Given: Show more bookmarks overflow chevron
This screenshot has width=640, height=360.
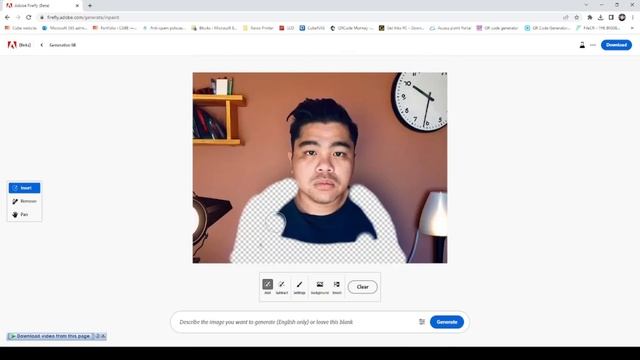Looking at the screenshot, I should point(632,28).
